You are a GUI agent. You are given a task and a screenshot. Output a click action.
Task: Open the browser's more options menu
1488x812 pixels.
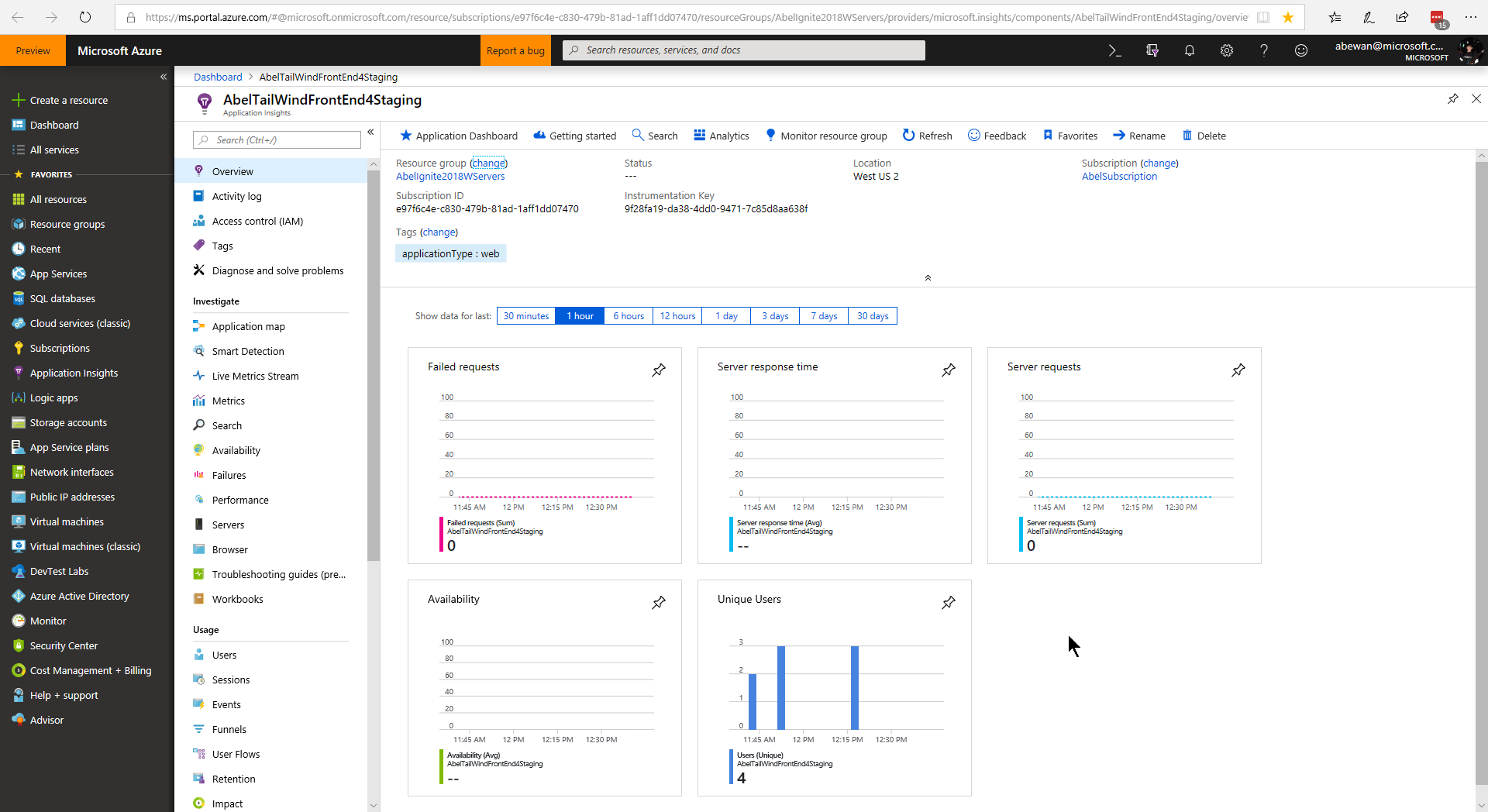point(1471,17)
